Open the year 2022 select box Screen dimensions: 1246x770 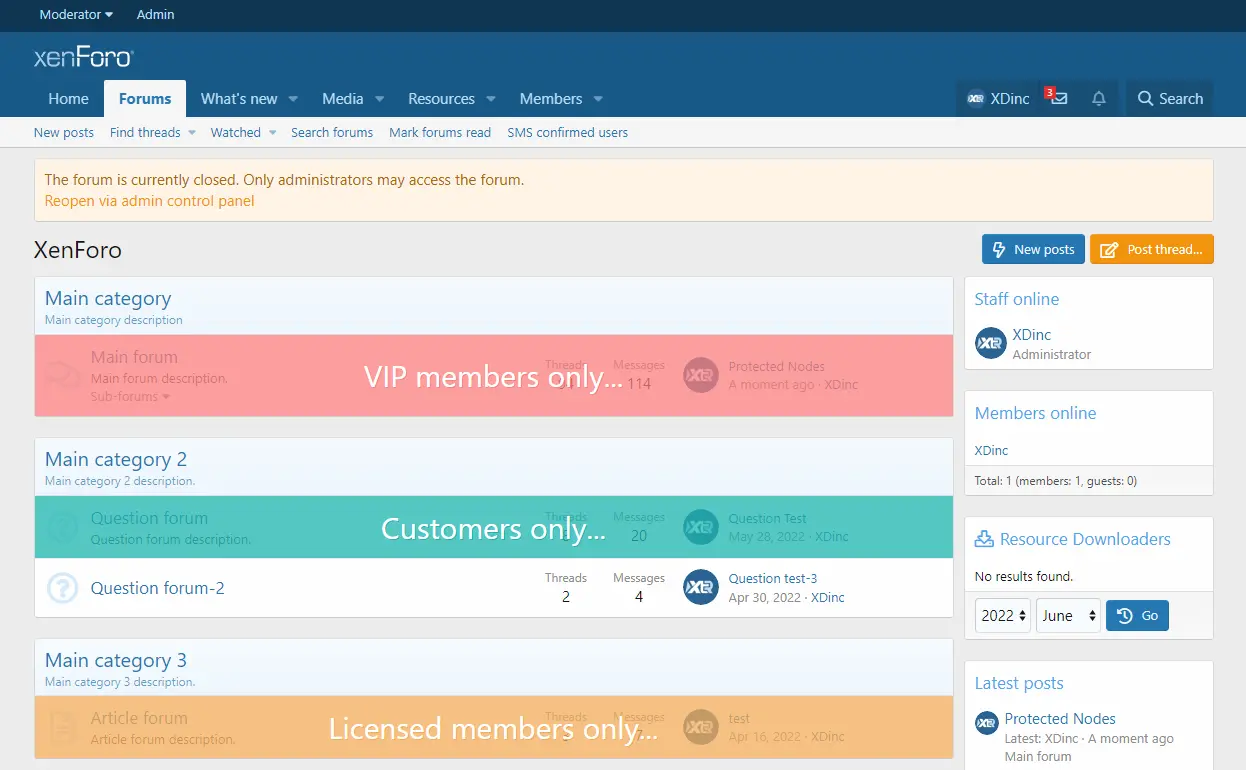tap(1003, 616)
